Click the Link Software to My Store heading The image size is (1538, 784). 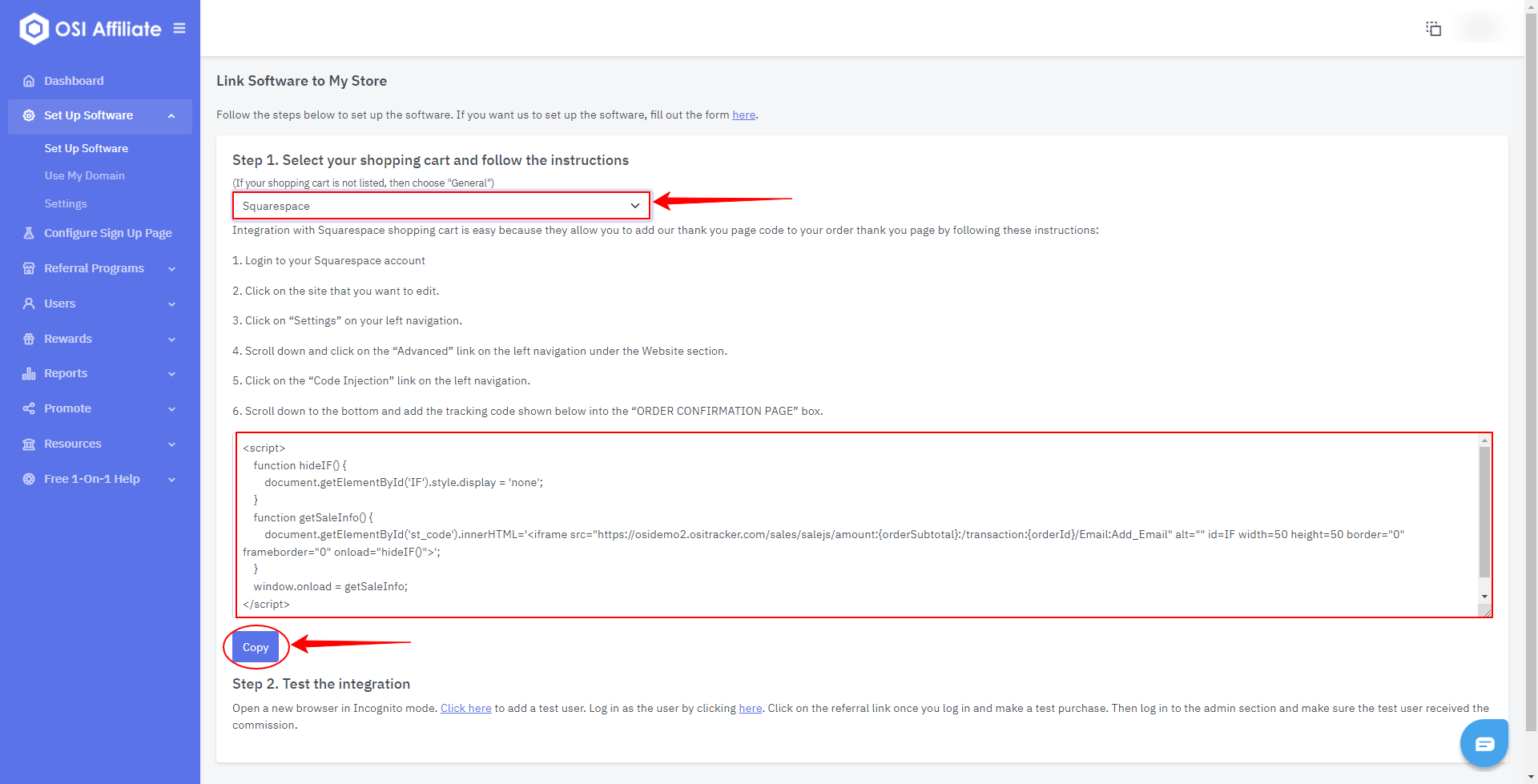pos(301,81)
